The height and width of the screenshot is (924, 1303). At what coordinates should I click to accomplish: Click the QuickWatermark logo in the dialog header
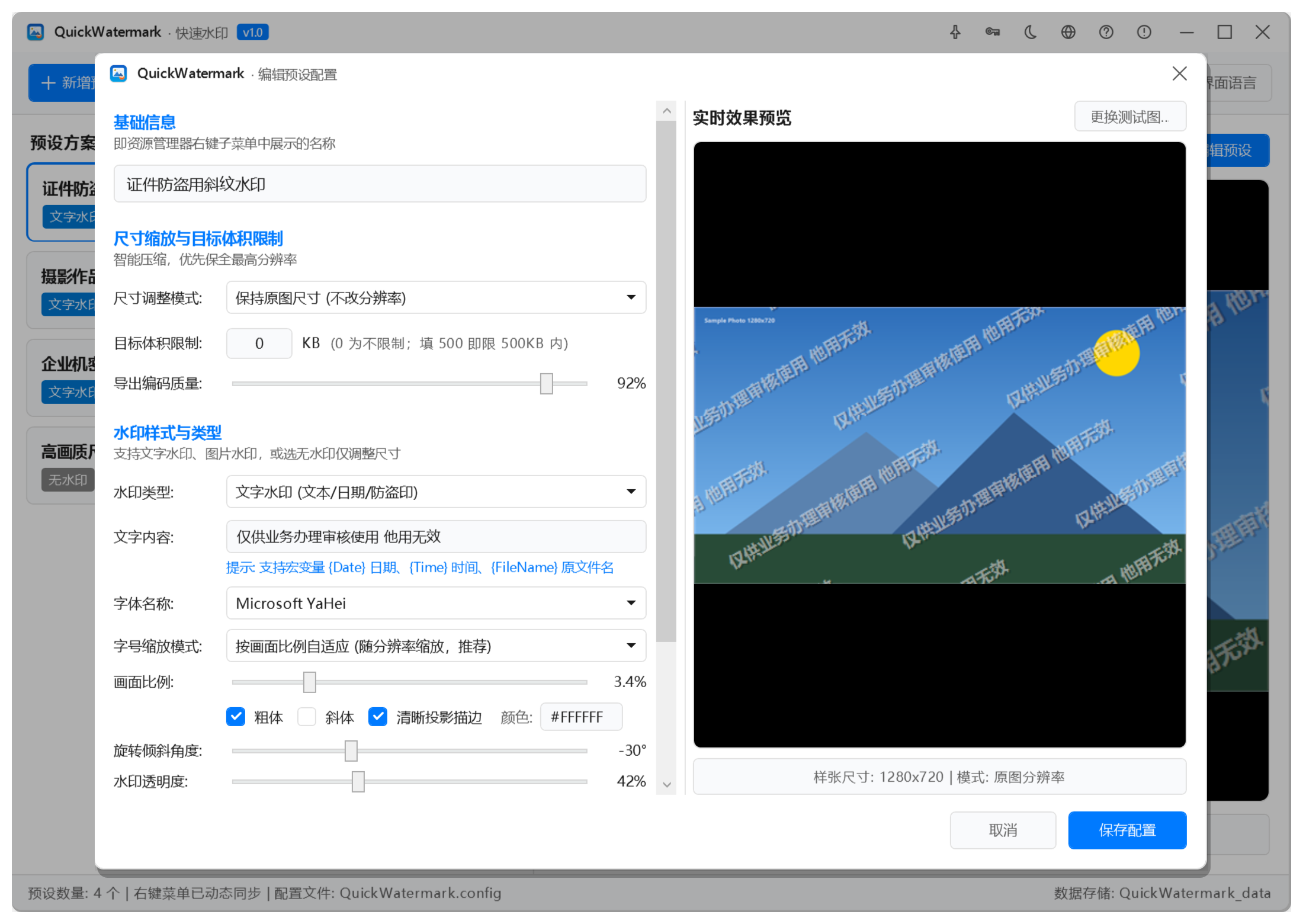[118, 73]
